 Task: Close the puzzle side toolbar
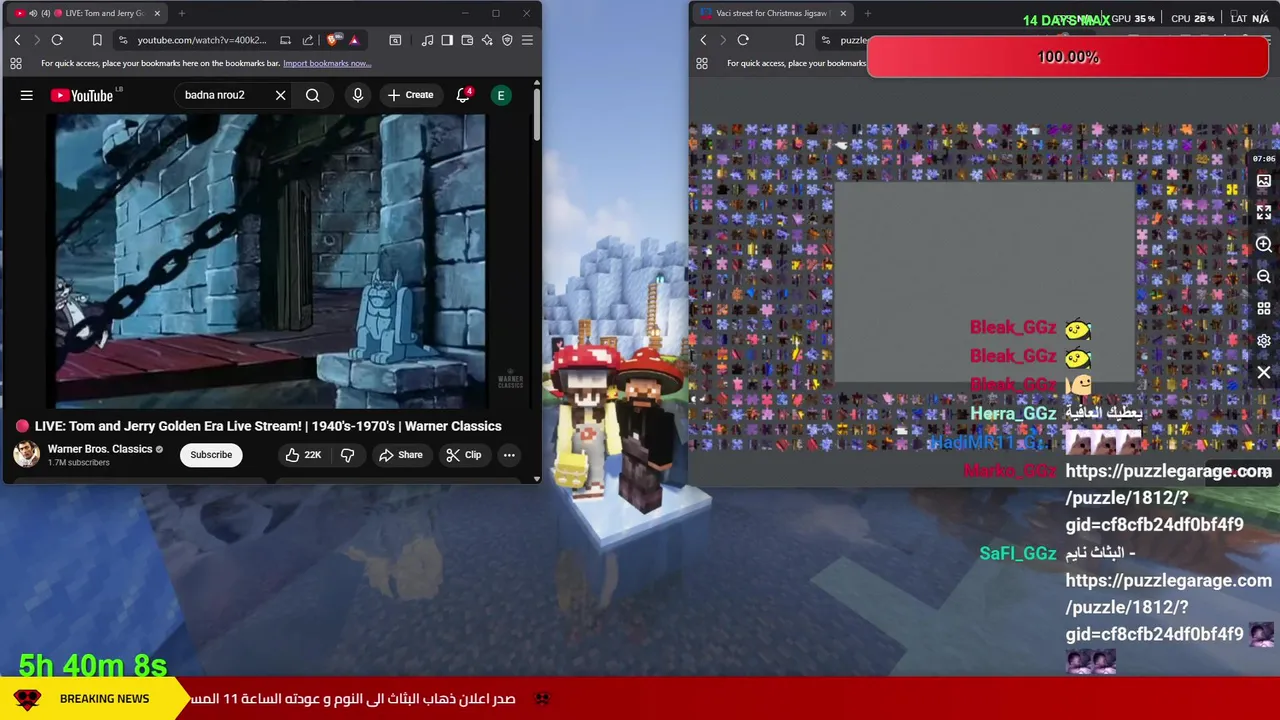click(x=1264, y=373)
